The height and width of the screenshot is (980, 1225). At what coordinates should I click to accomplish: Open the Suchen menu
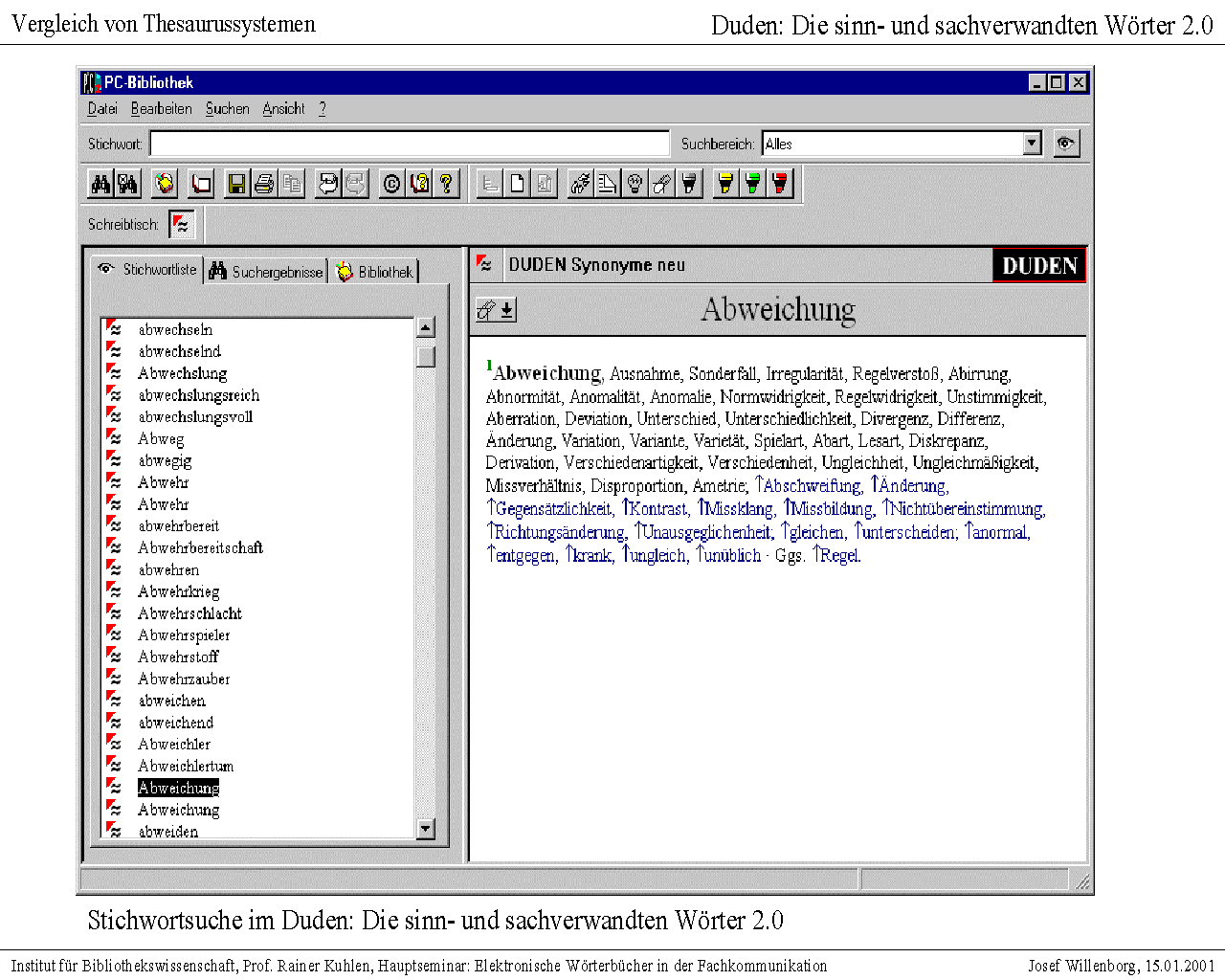click(227, 109)
